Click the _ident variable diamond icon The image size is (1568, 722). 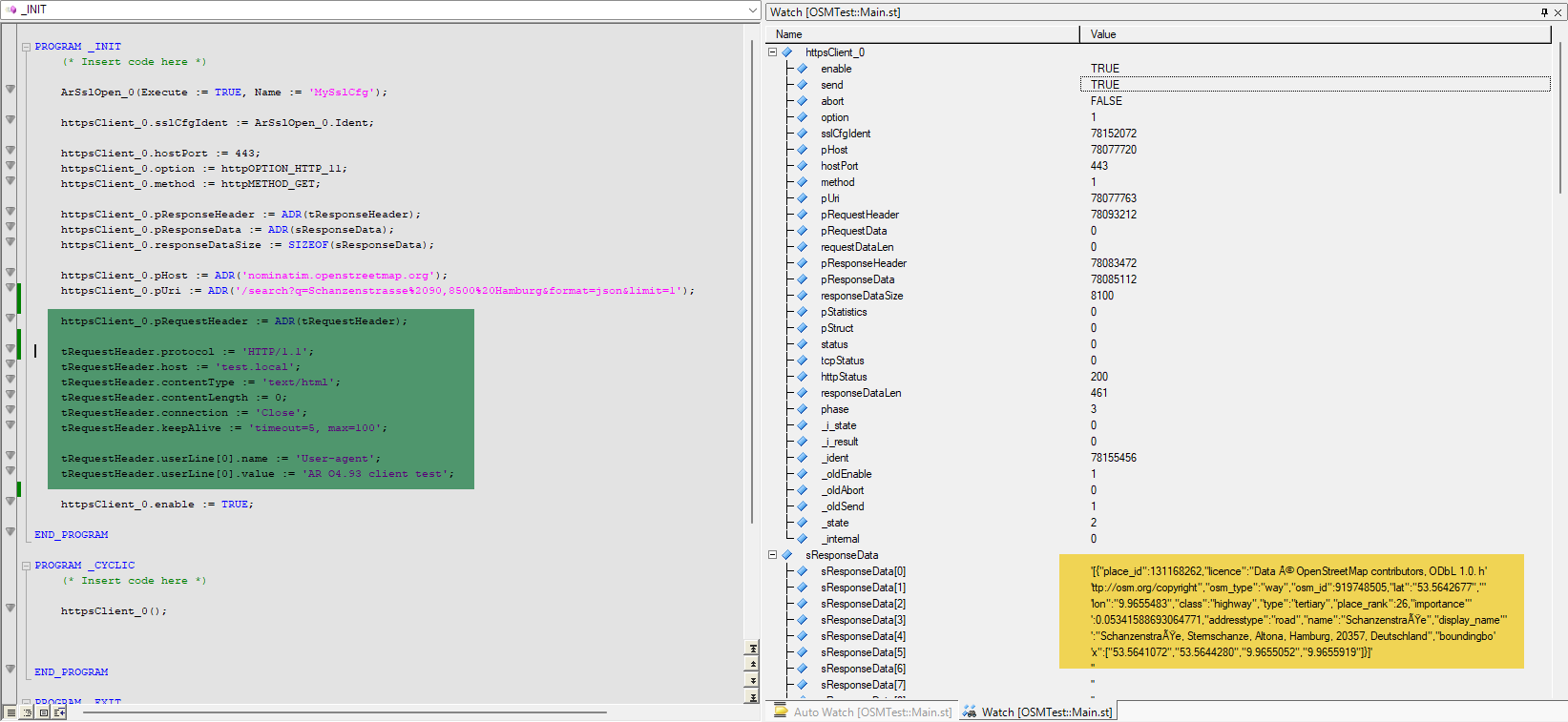coord(803,458)
